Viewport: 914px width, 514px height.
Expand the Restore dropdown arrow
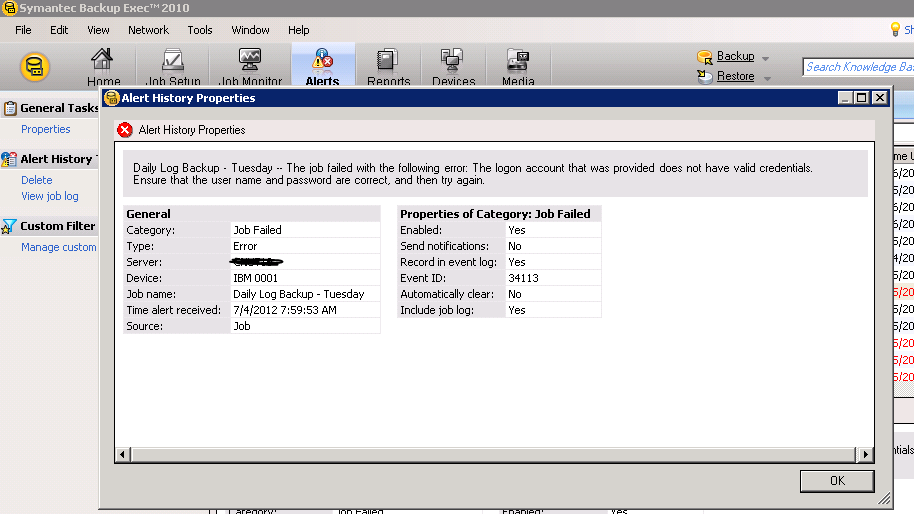tap(767, 78)
